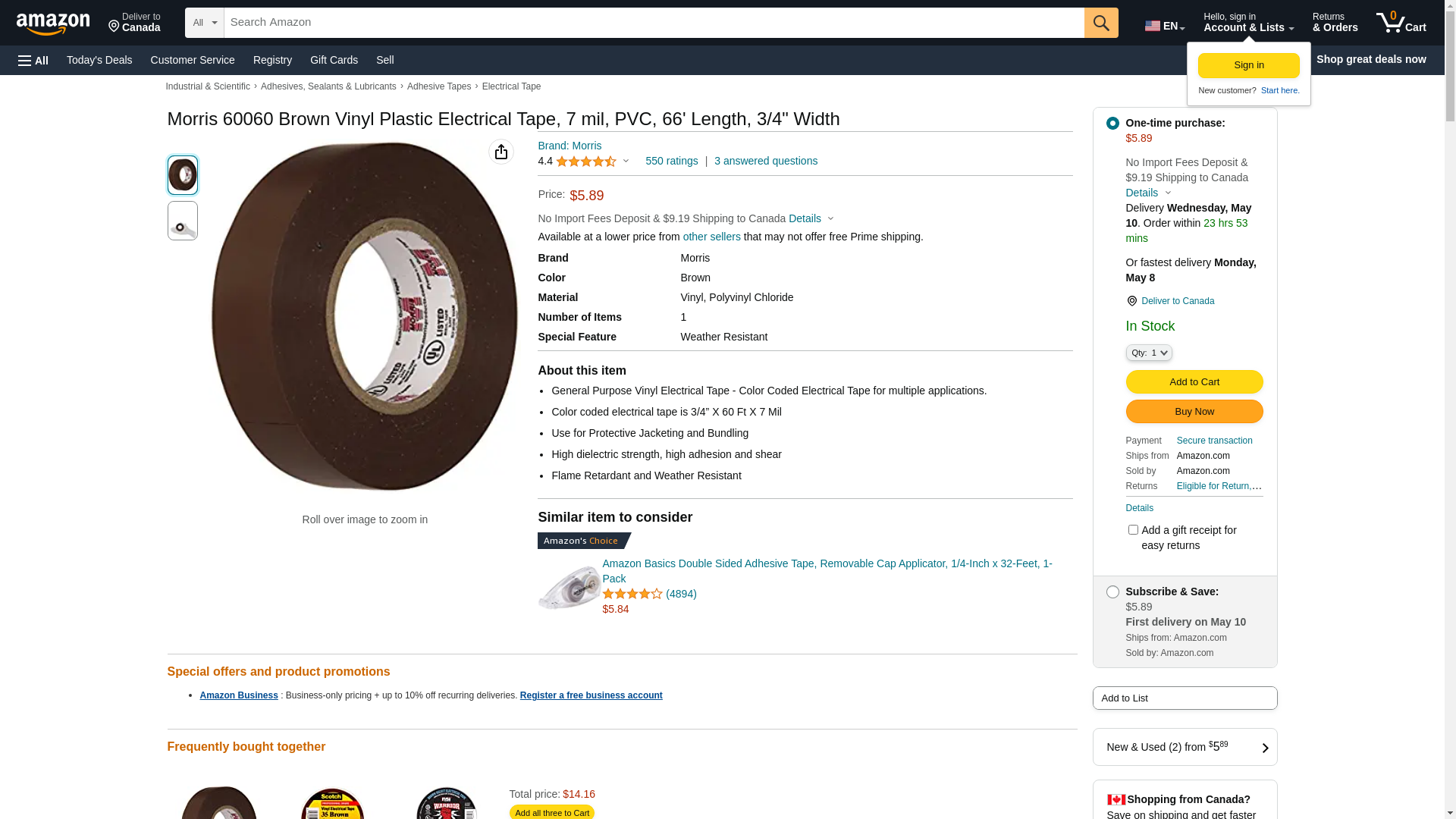The image size is (1456, 819).
Task: Click into the Search Amazon field
Action: tap(654, 23)
